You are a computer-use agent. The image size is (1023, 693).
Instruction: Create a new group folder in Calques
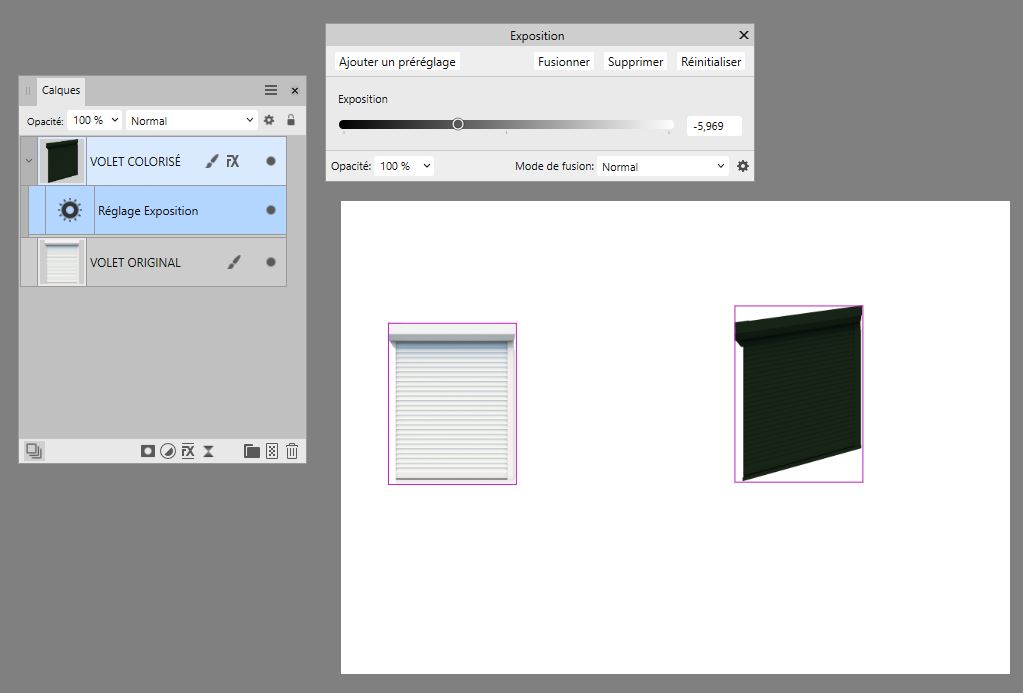(252, 451)
